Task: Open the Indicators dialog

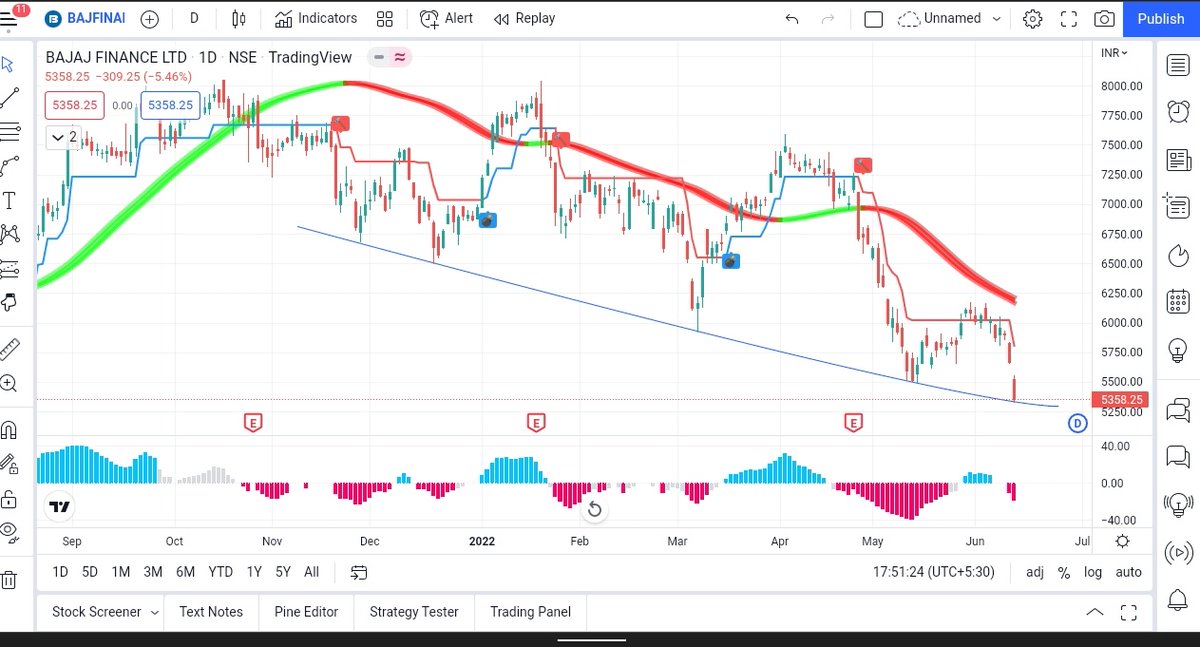Action: [x=316, y=18]
